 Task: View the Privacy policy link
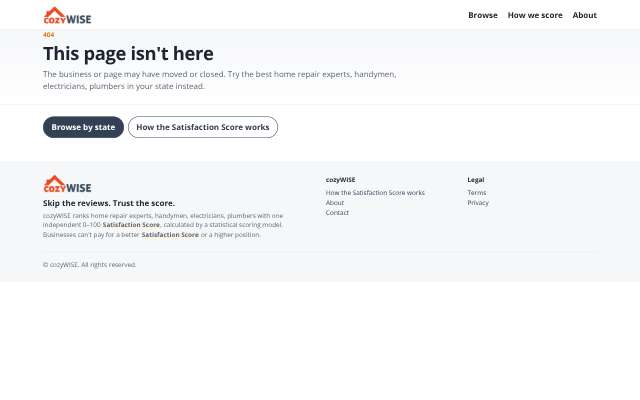click(x=478, y=202)
